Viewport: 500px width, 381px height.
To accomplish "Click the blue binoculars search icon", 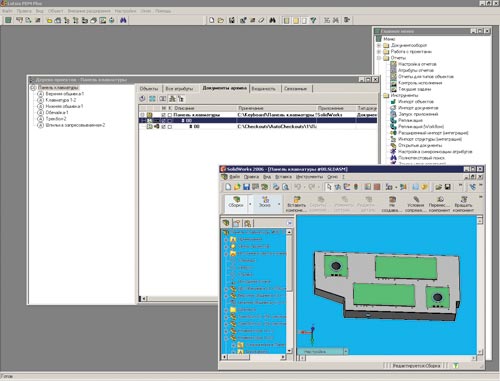I will [x=123, y=20].
